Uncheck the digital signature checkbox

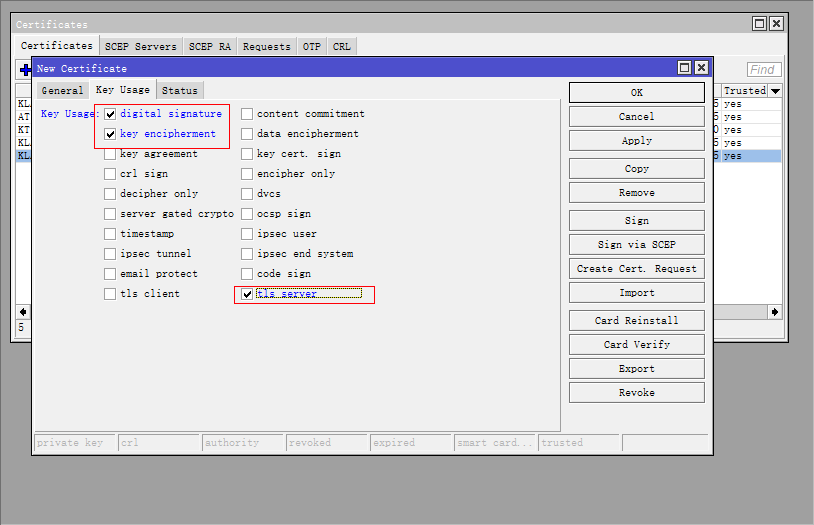[x=111, y=114]
